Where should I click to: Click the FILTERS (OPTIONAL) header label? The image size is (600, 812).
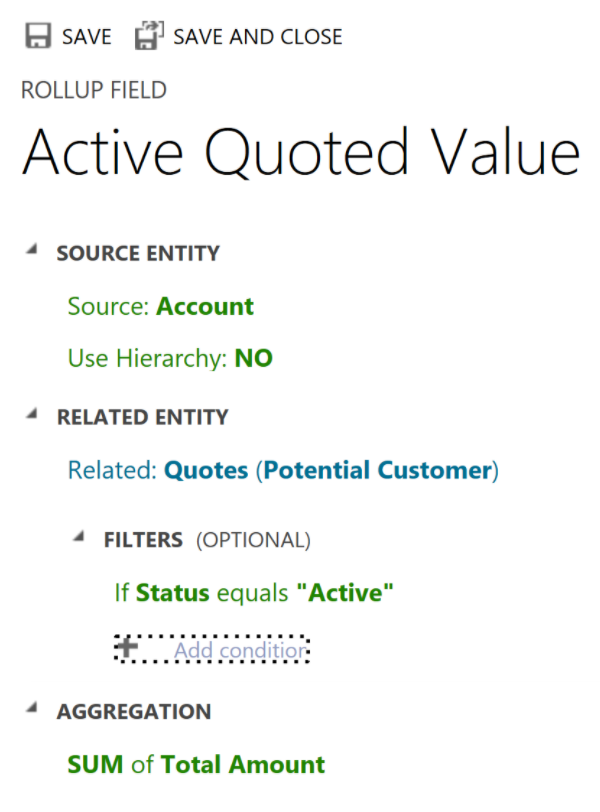tap(207, 540)
